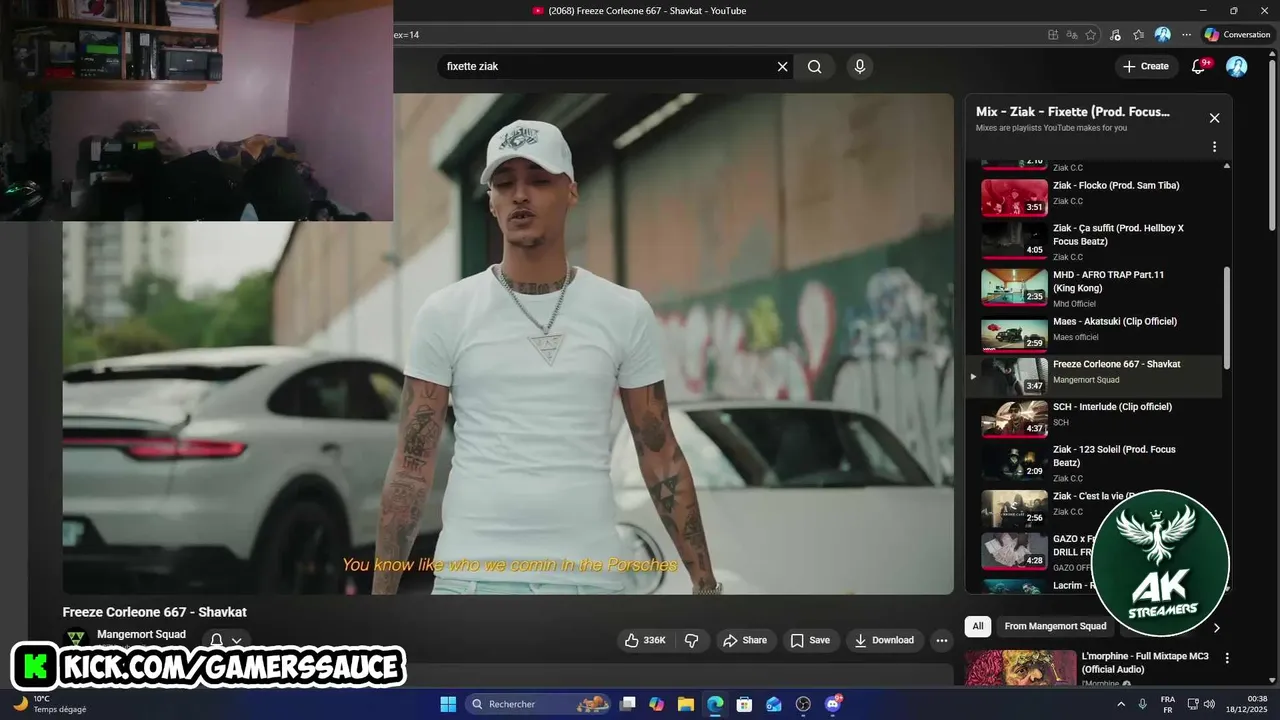The width and height of the screenshot is (1280, 720).
Task: Open the Ziak - C'est la vie thumbnail
Action: pyautogui.click(x=1014, y=508)
